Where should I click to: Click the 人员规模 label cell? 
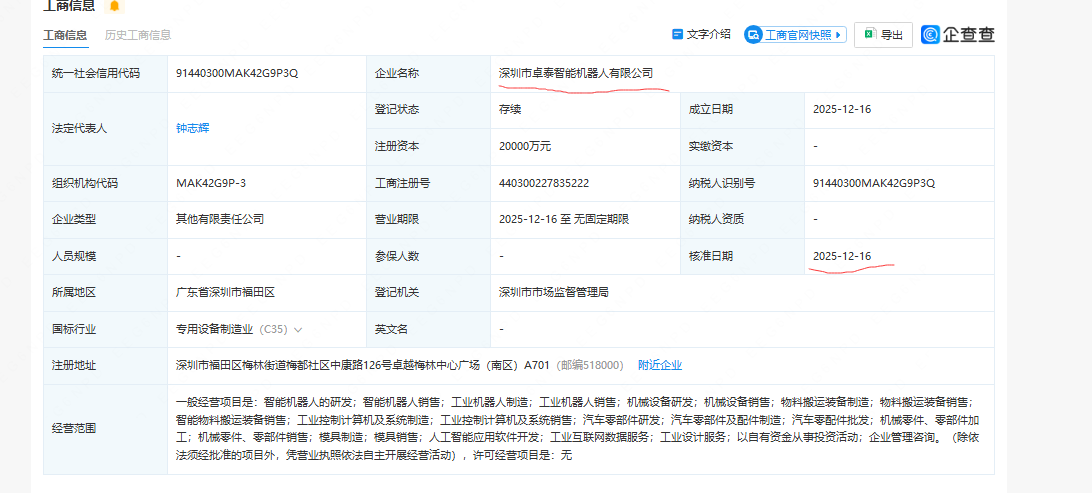(x=105, y=256)
